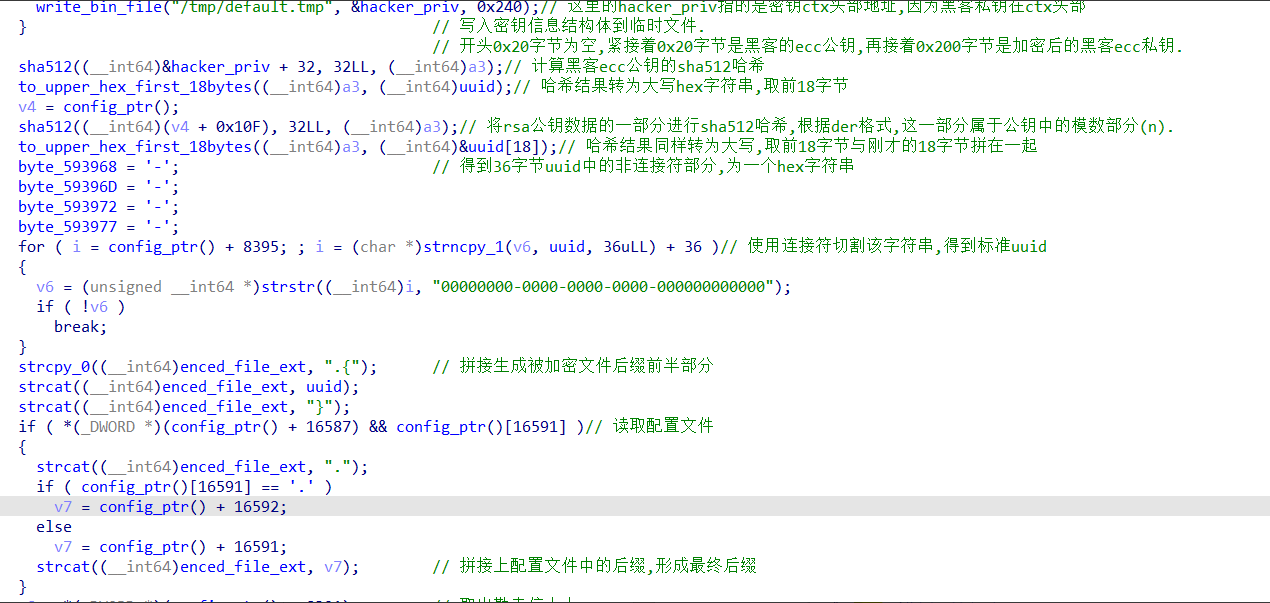Select the byte_593972 variable
The height and width of the screenshot is (603, 1270).
(x=67, y=207)
